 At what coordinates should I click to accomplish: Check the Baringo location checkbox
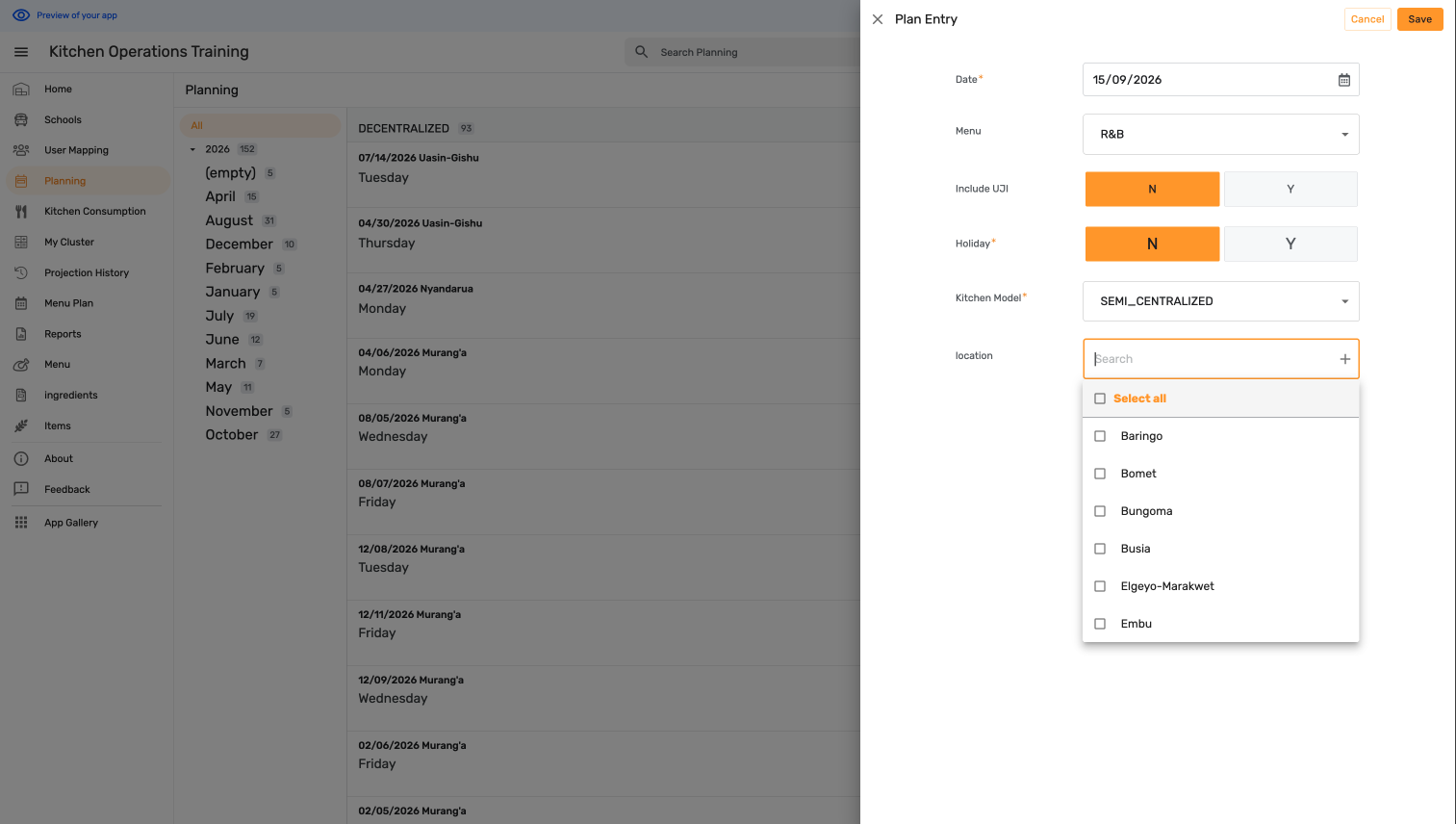pos(1100,436)
